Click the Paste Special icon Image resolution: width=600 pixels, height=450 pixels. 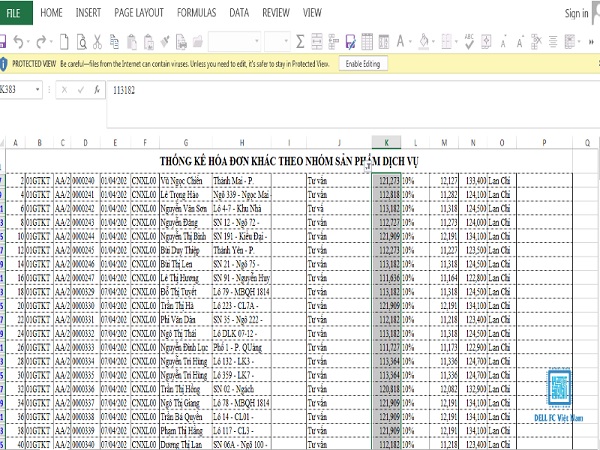point(148,41)
